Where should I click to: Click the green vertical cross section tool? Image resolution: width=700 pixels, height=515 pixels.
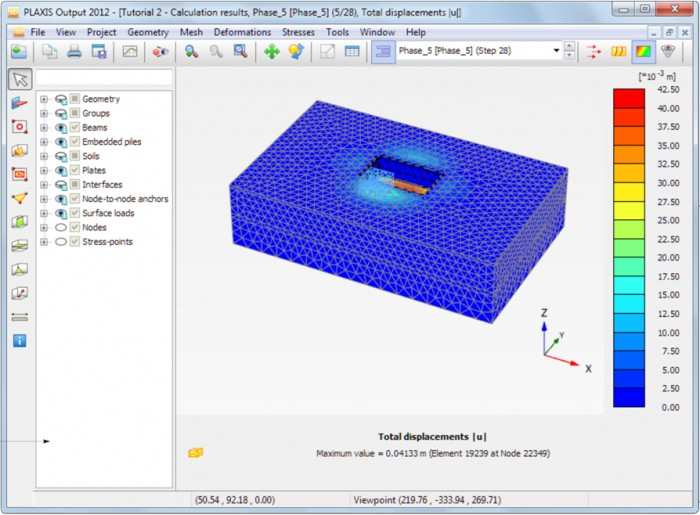(19, 221)
